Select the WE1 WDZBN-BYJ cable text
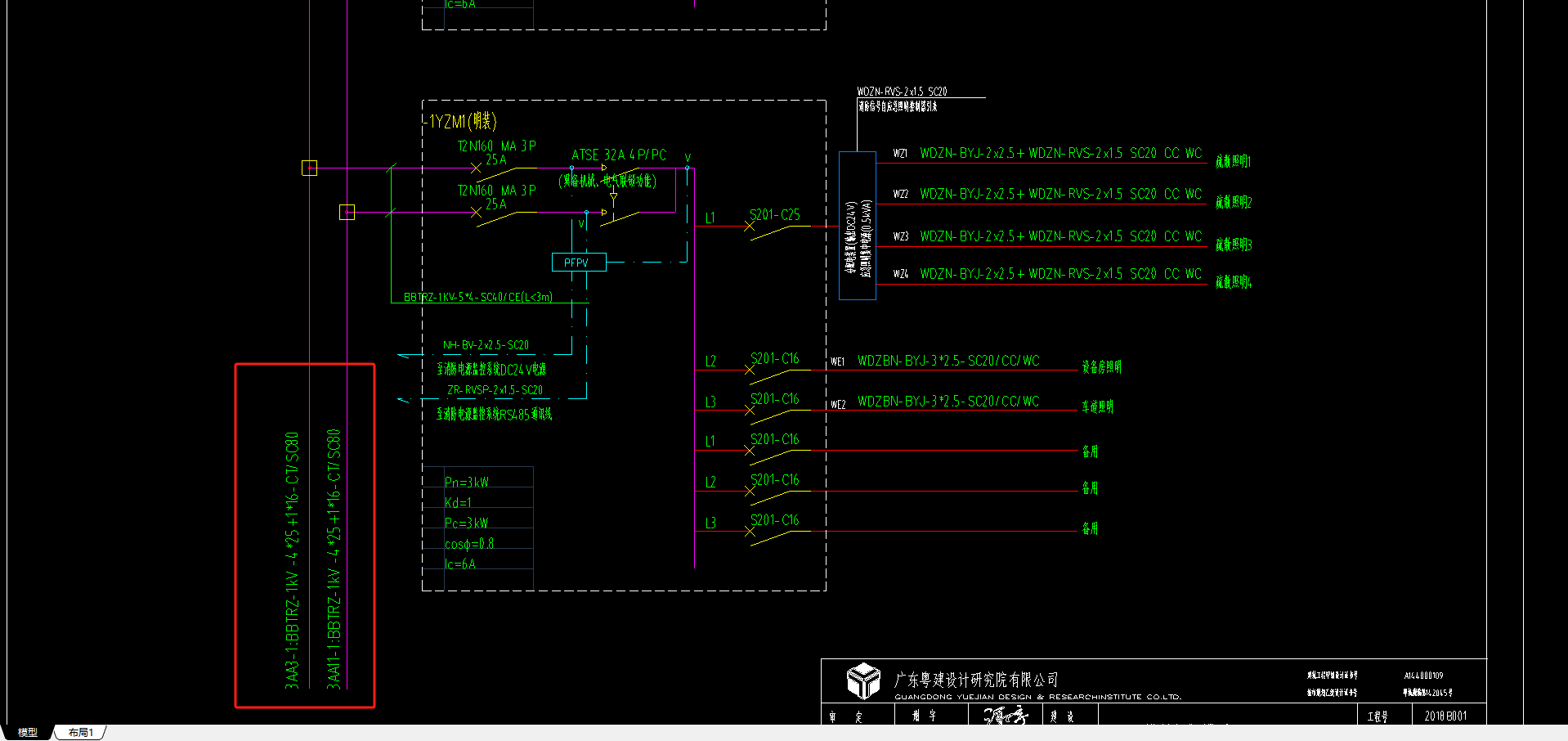This screenshot has width=1568, height=741. [x=948, y=361]
